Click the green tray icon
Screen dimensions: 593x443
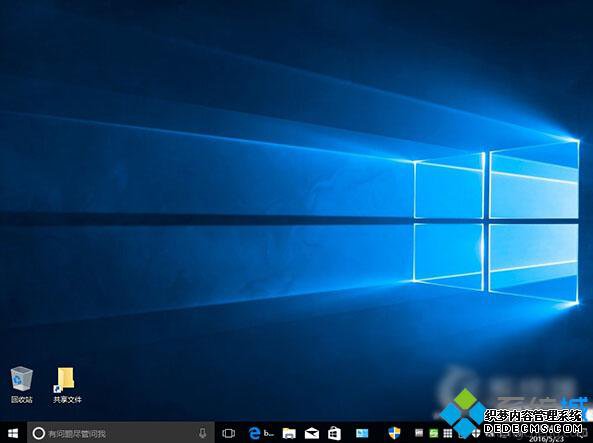click(x=433, y=433)
